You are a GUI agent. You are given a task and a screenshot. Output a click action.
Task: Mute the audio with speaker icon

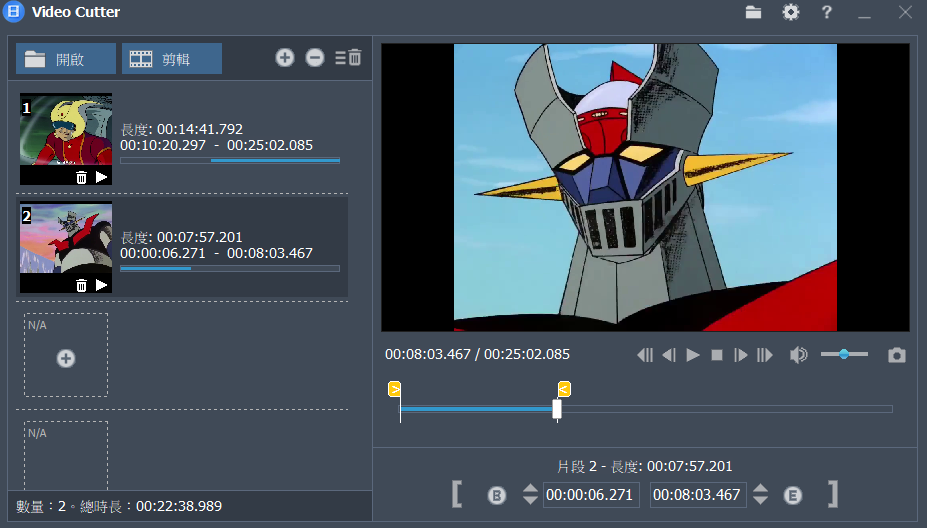coord(798,355)
